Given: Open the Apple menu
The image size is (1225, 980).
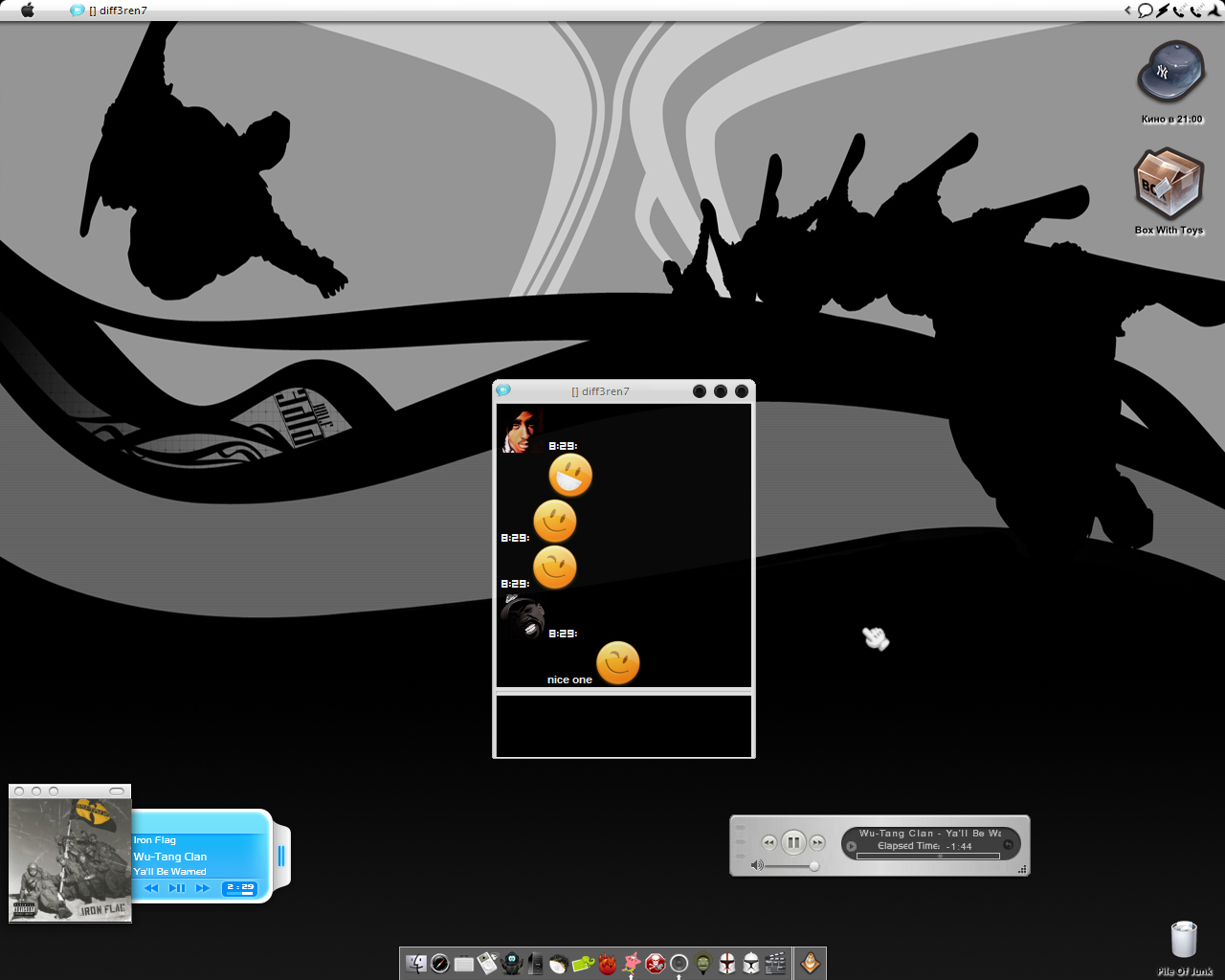Looking at the screenshot, I should tap(28, 11).
